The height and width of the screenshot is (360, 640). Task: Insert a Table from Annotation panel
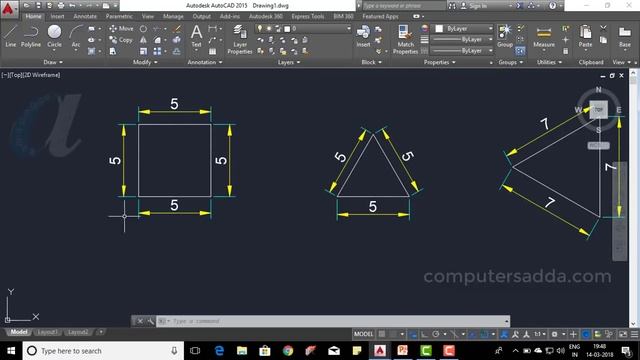pos(212,51)
